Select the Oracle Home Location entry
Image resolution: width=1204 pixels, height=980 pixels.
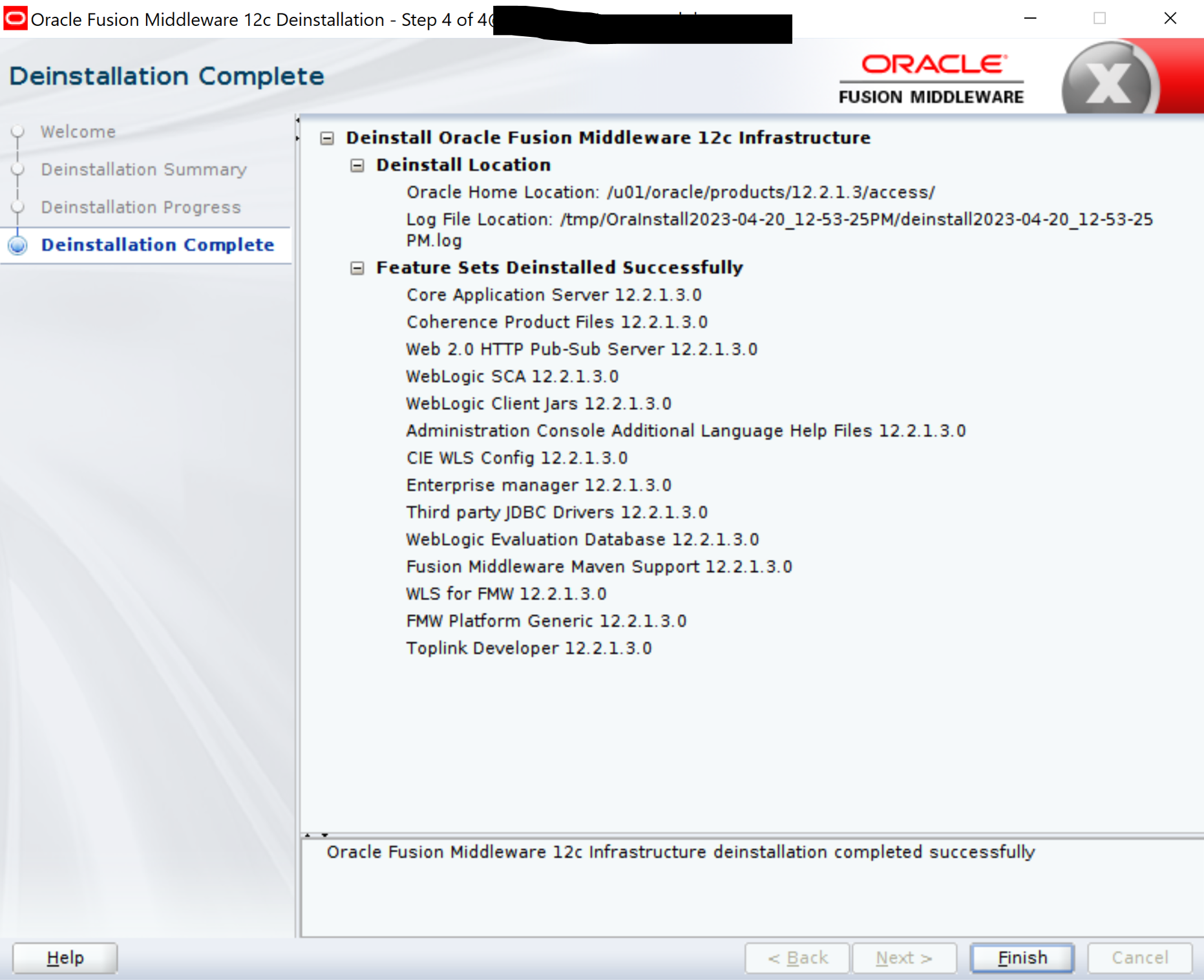pos(670,192)
